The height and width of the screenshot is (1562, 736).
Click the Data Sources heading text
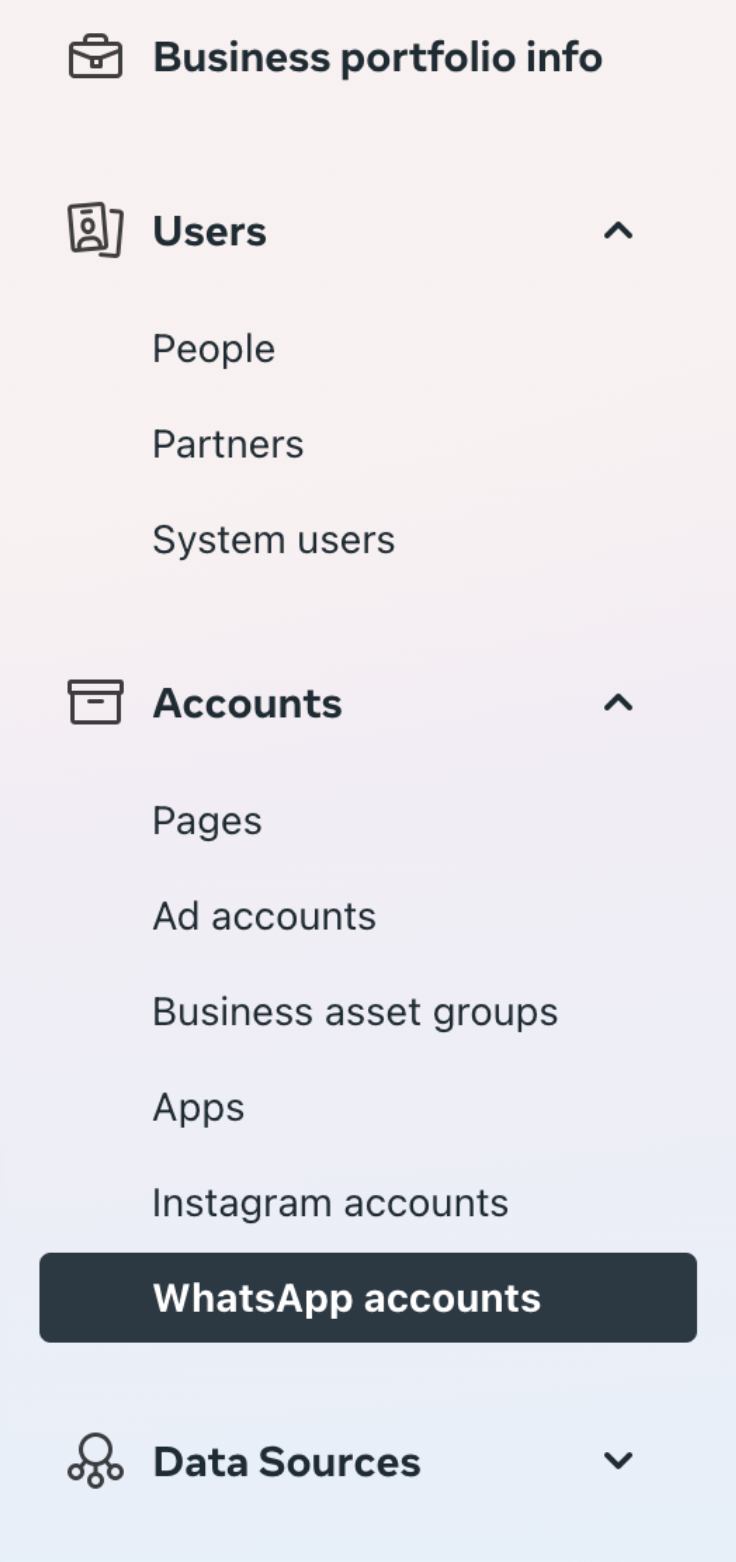coord(287,1461)
